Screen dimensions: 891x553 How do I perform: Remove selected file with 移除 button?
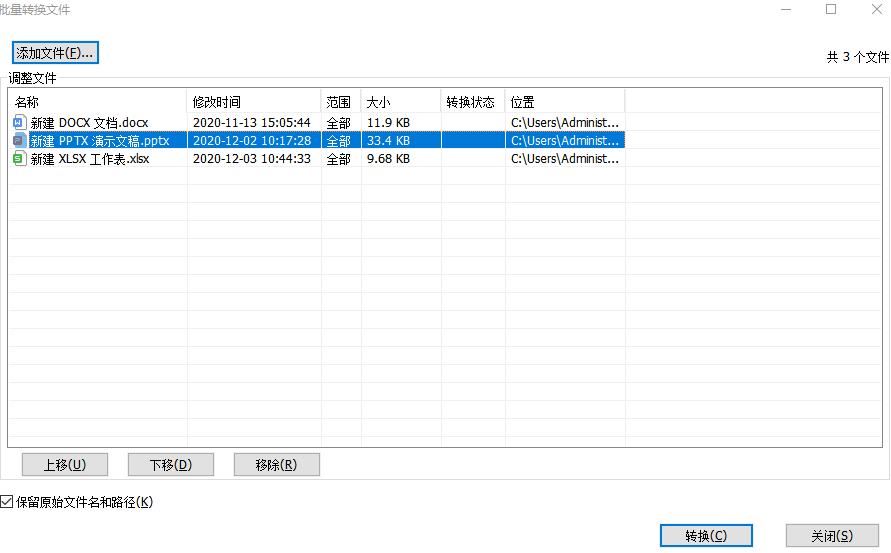(276, 464)
